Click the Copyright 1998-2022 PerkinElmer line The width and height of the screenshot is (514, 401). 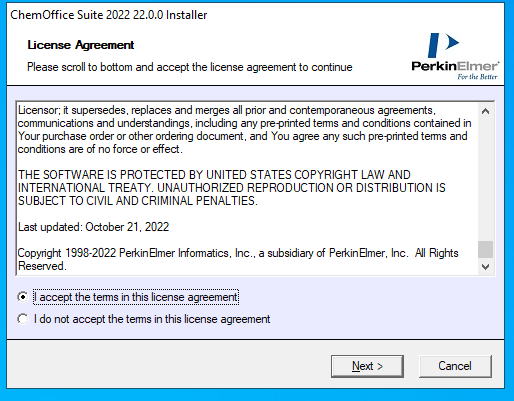coord(238,259)
